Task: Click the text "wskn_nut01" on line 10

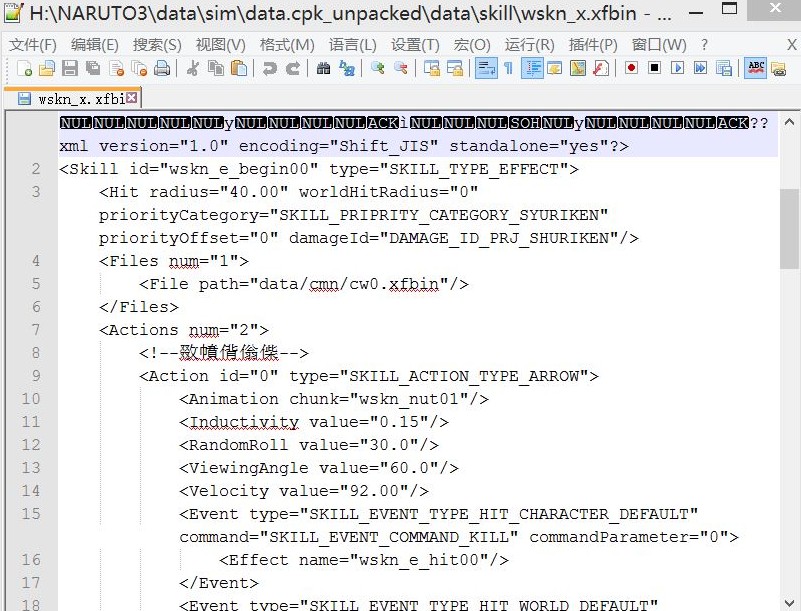Action: [409, 398]
